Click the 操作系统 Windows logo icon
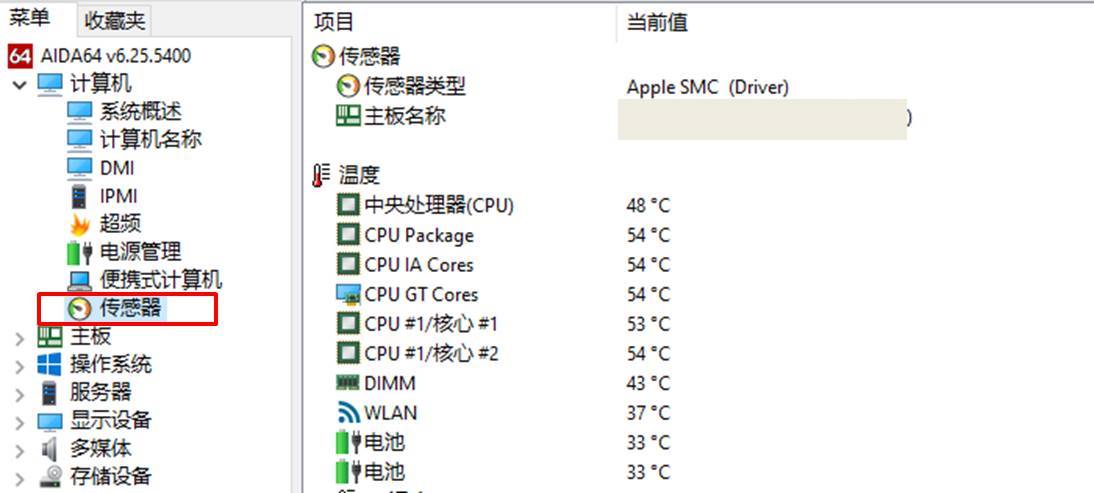This screenshot has width=1094, height=493. [49, 364]
